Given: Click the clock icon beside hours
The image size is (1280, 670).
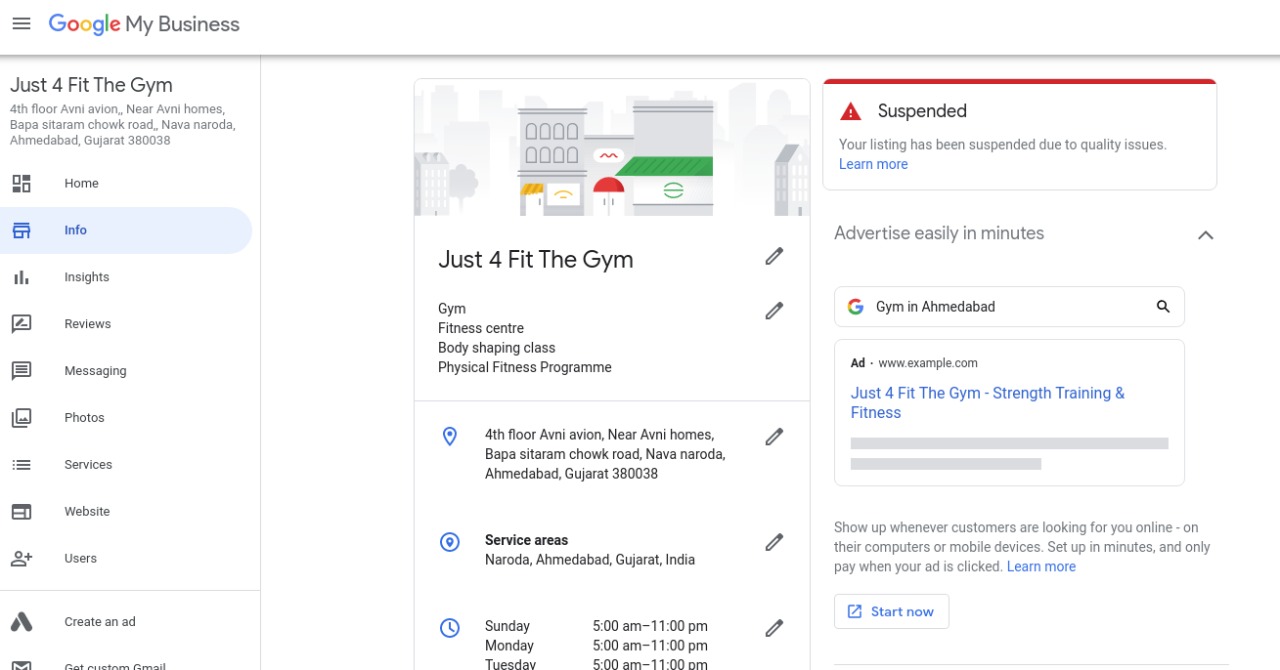Looking at the screenshot, I should pos(450,628).
